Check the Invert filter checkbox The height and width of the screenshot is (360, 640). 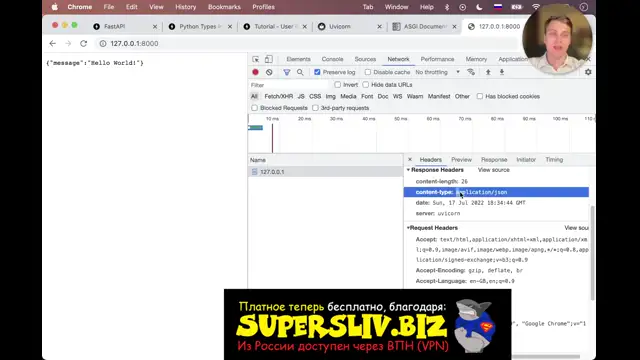(338, 85)
